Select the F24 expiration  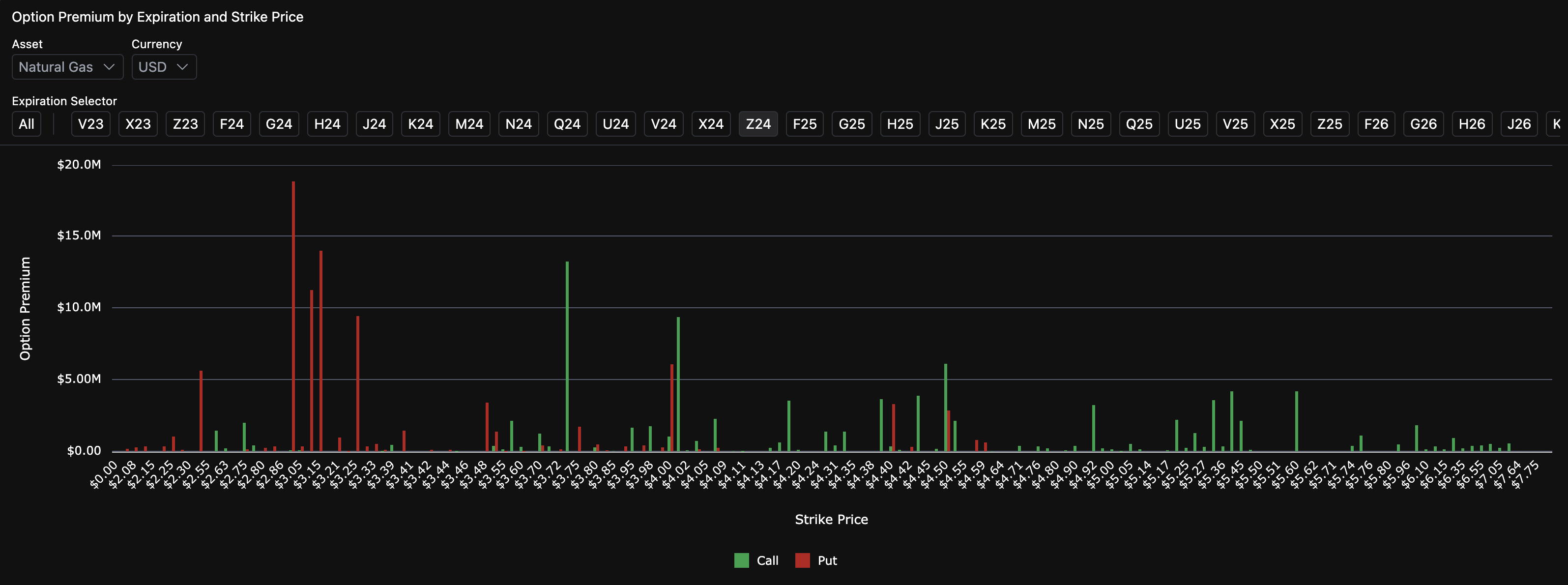(232, 124)
